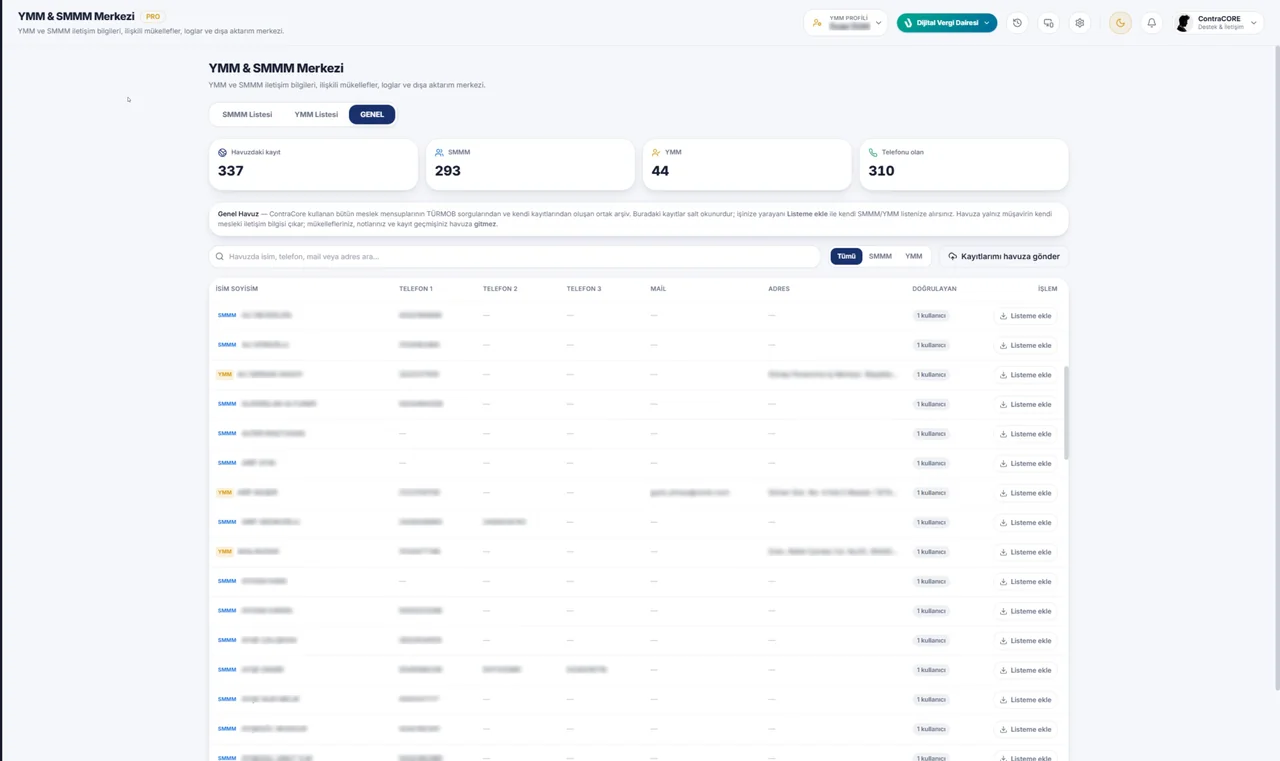1280x761 pixels.
Task: Click the PRO badge beside the title
Action: point(153,17)
